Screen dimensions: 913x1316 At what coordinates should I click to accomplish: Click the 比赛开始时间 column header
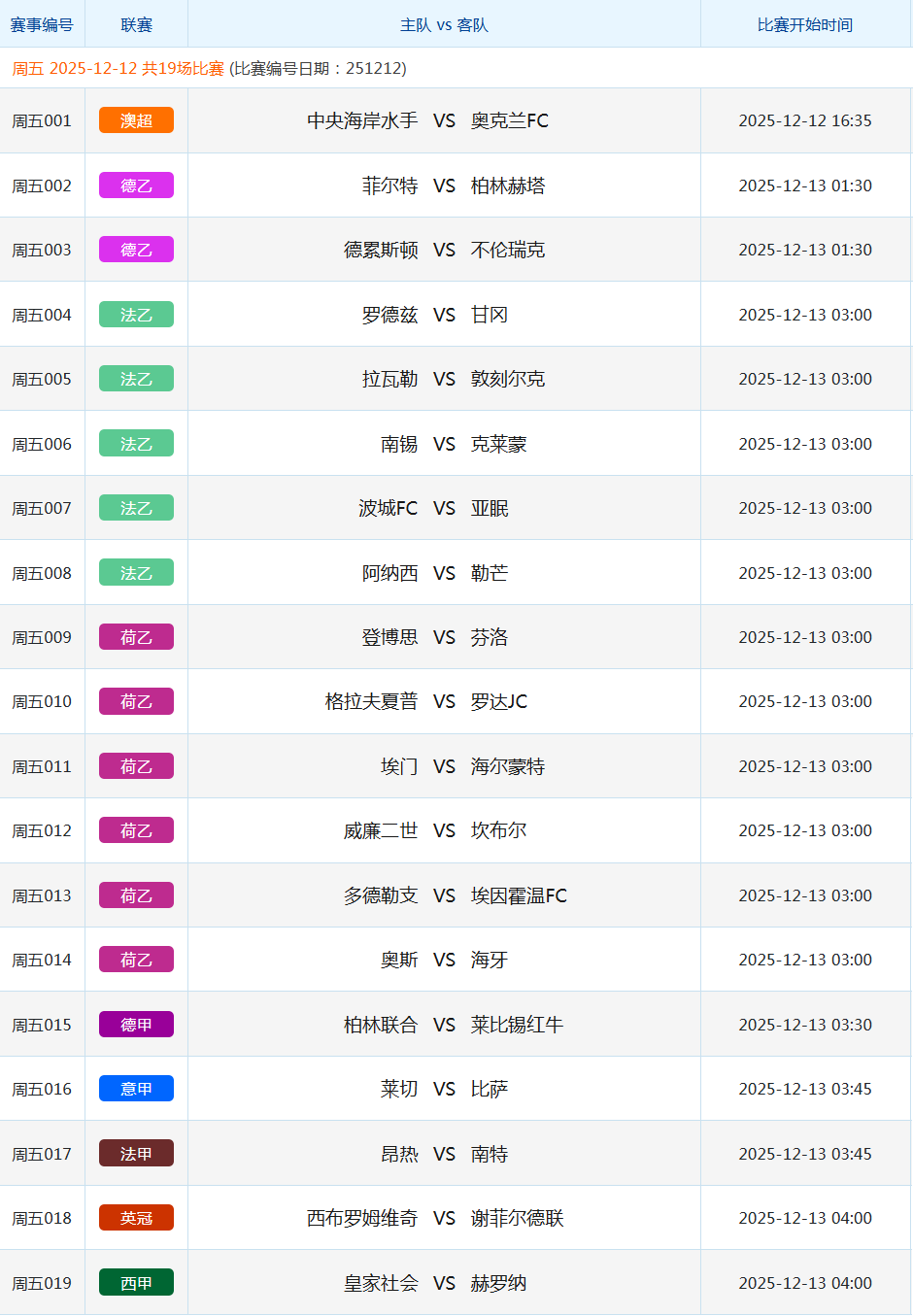click(x=804, y=25)
